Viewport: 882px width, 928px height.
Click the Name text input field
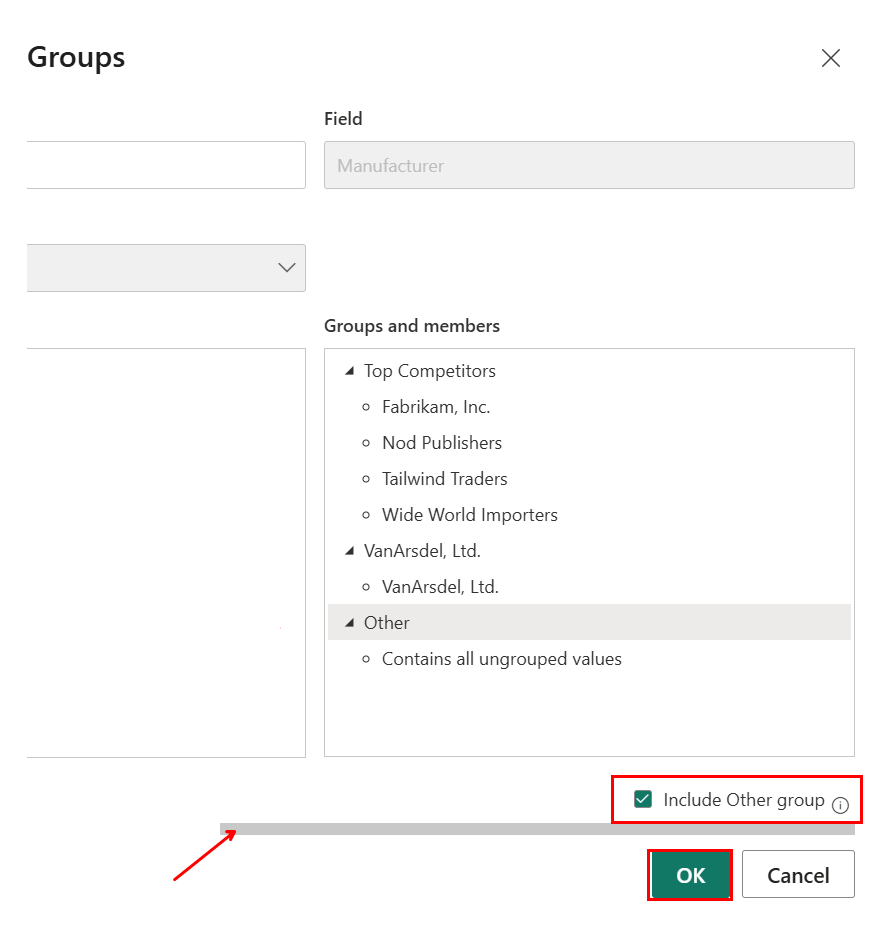[x=165, y=165]
